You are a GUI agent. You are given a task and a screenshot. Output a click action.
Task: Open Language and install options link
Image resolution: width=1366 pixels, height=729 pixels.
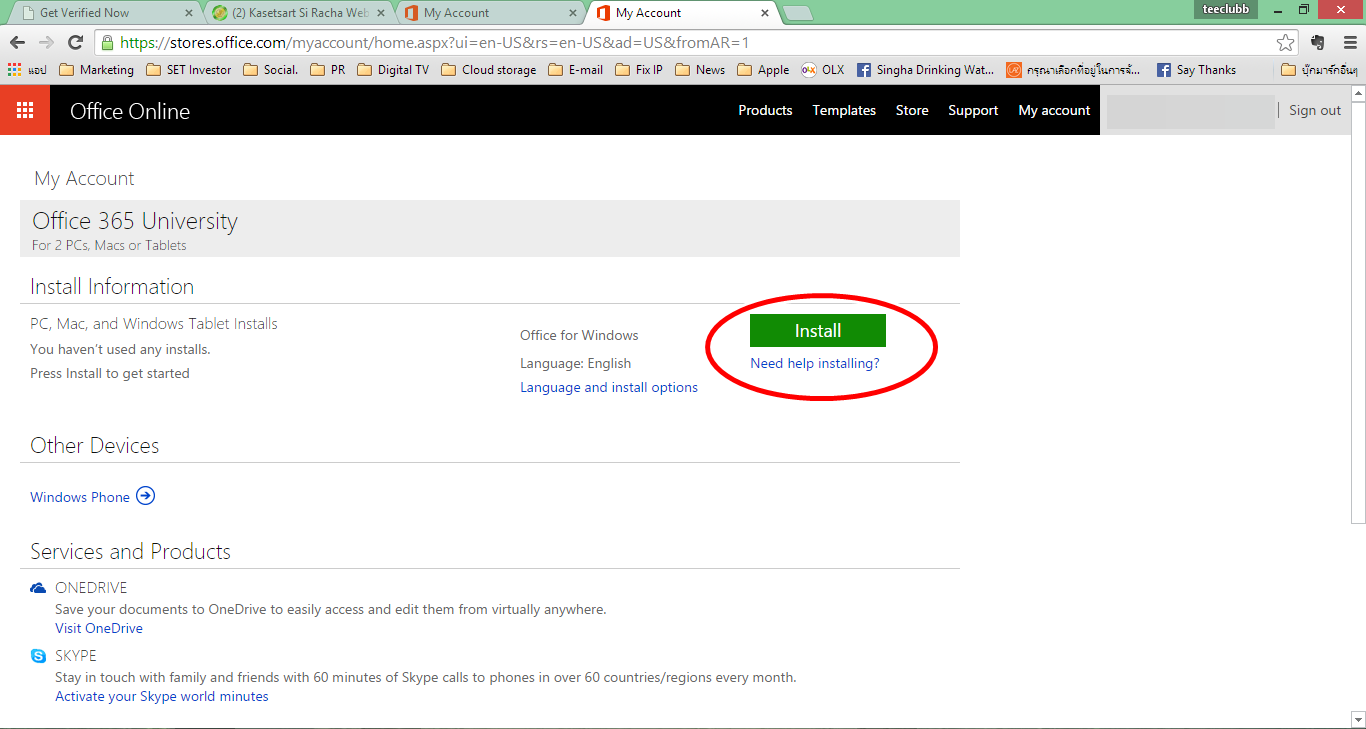pos(609,387)
